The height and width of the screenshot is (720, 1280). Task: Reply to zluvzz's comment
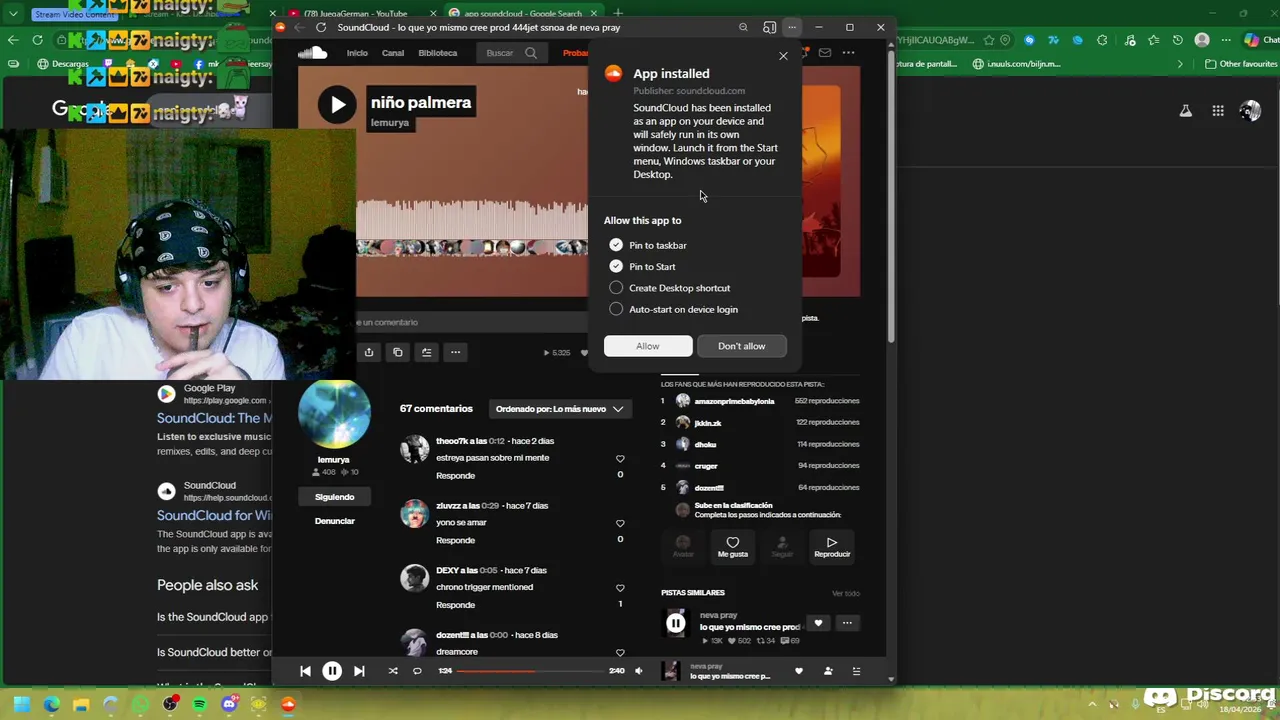455,540
